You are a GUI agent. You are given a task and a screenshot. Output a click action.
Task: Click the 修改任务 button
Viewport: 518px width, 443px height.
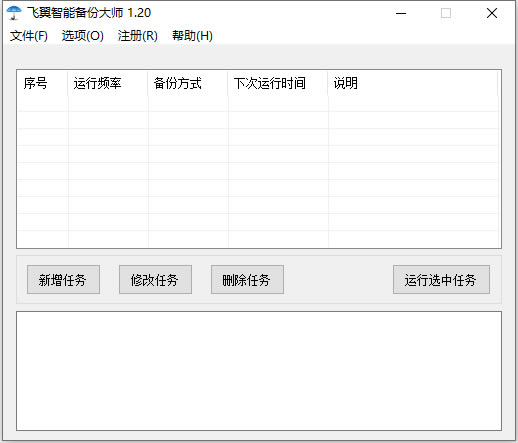[155, 280]
